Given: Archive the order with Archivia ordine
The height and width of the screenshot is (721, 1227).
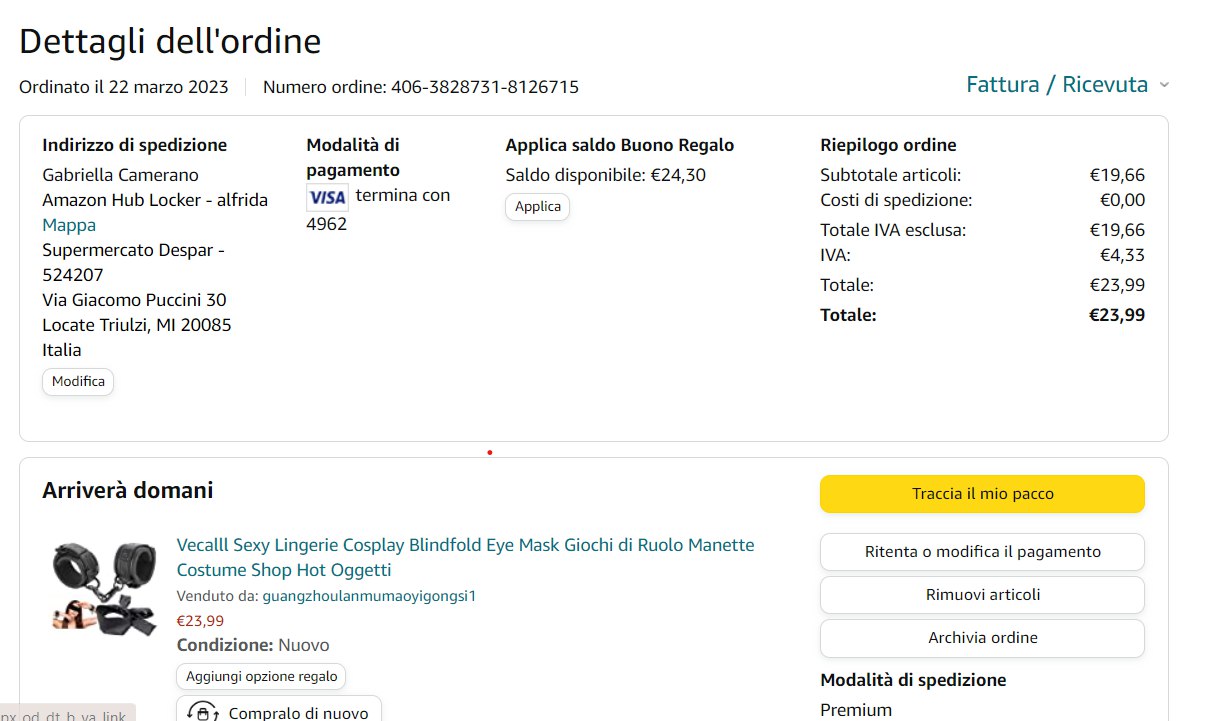Looking at the screenshot, I should 982,638.
